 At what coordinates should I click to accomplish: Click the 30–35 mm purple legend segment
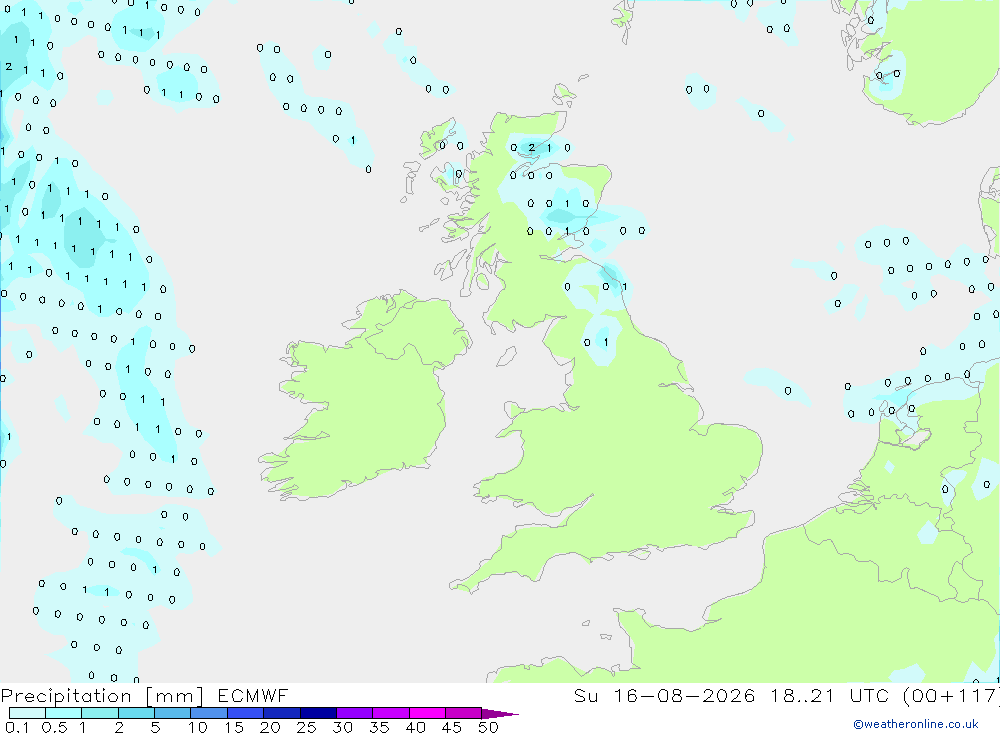(355, 713)
